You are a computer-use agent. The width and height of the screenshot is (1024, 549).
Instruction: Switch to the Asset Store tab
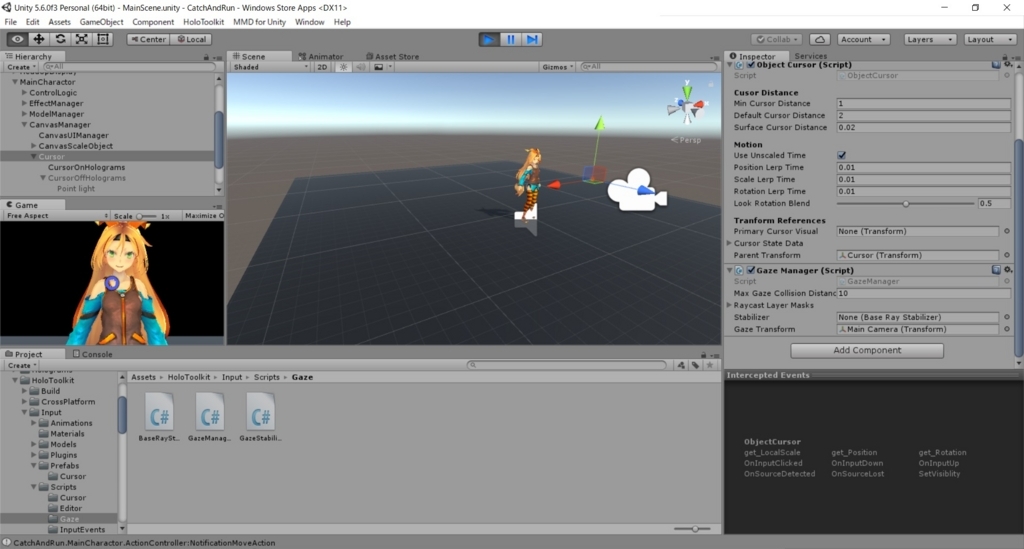[x=392, y=56]
